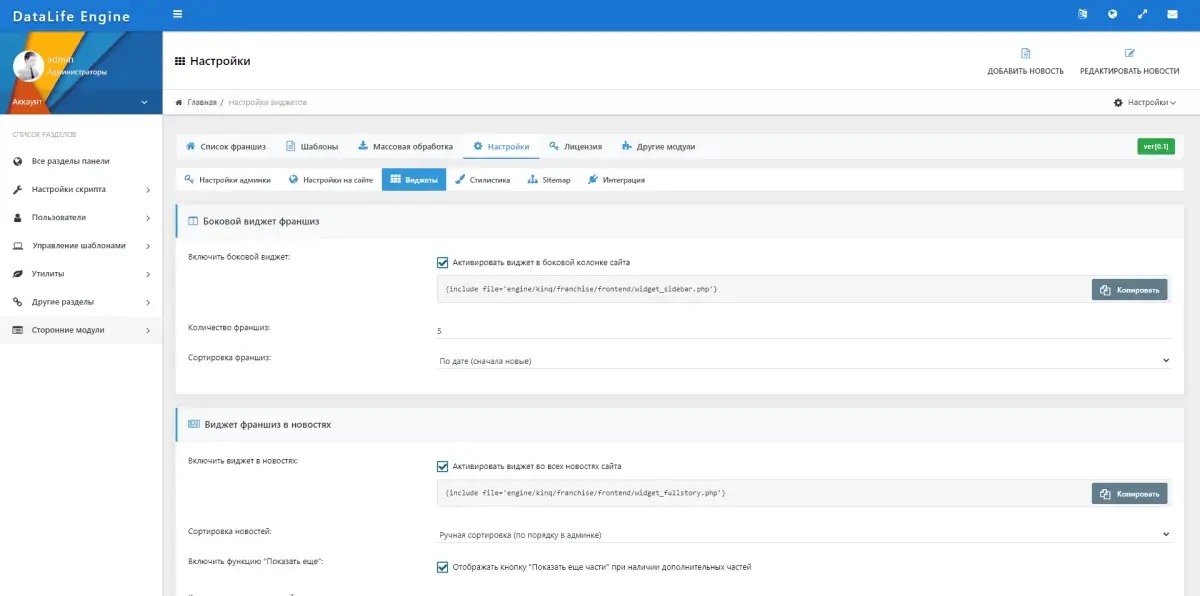The image size is (1200, 596).
Task: Click the link icon for Другие разделы
Action: click(x=18, y=302)
